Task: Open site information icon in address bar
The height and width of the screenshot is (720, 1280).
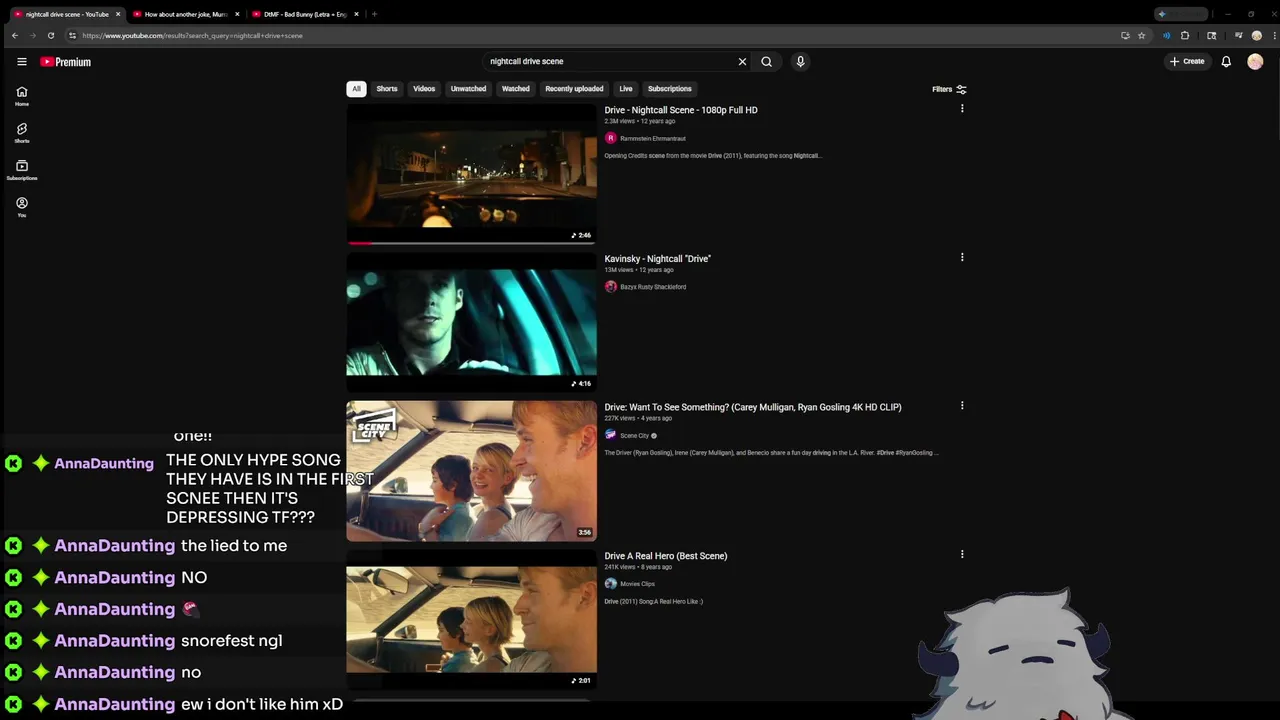Action: tap(72, 35)
